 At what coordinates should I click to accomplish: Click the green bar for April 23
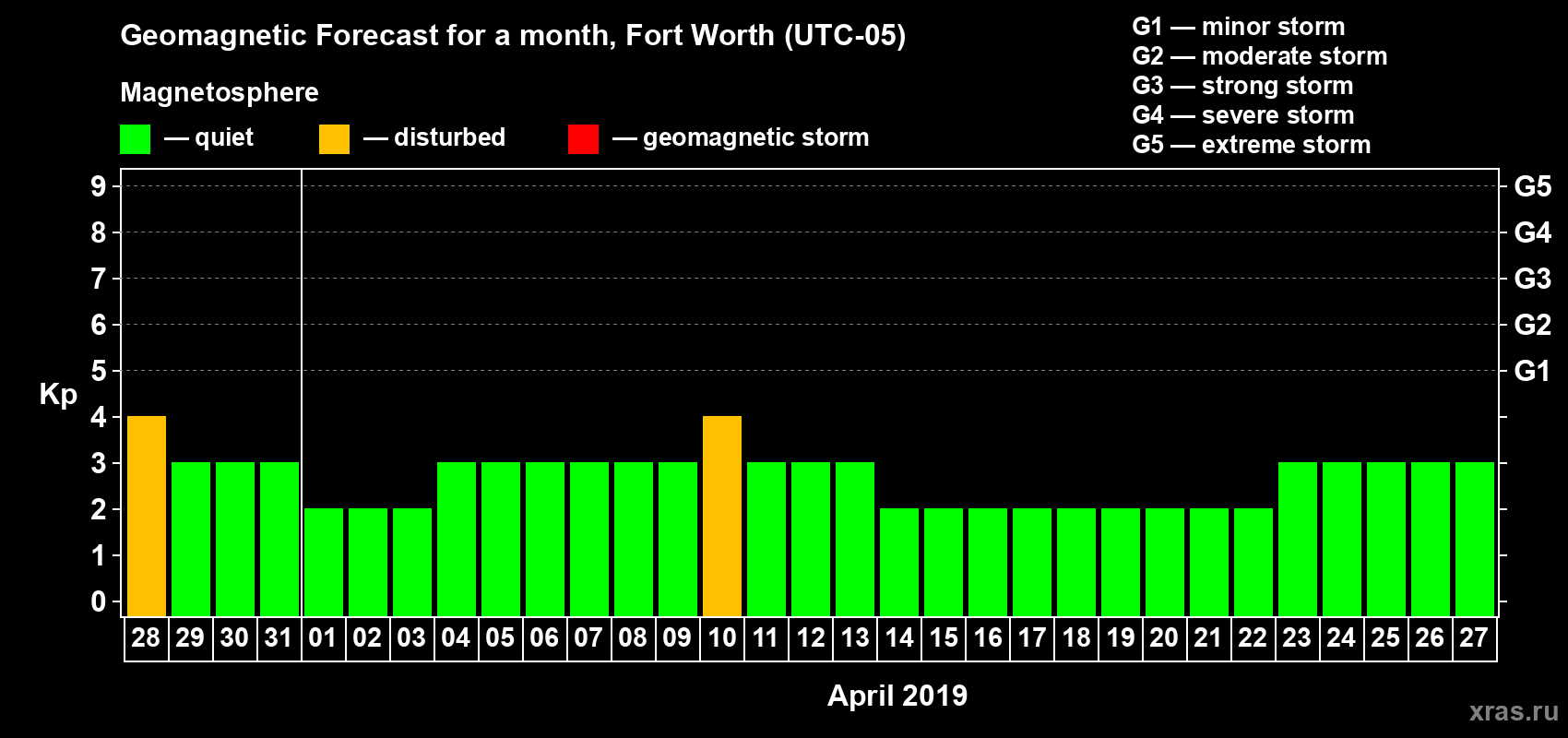pyautogui.click(x=1298, y=540)
